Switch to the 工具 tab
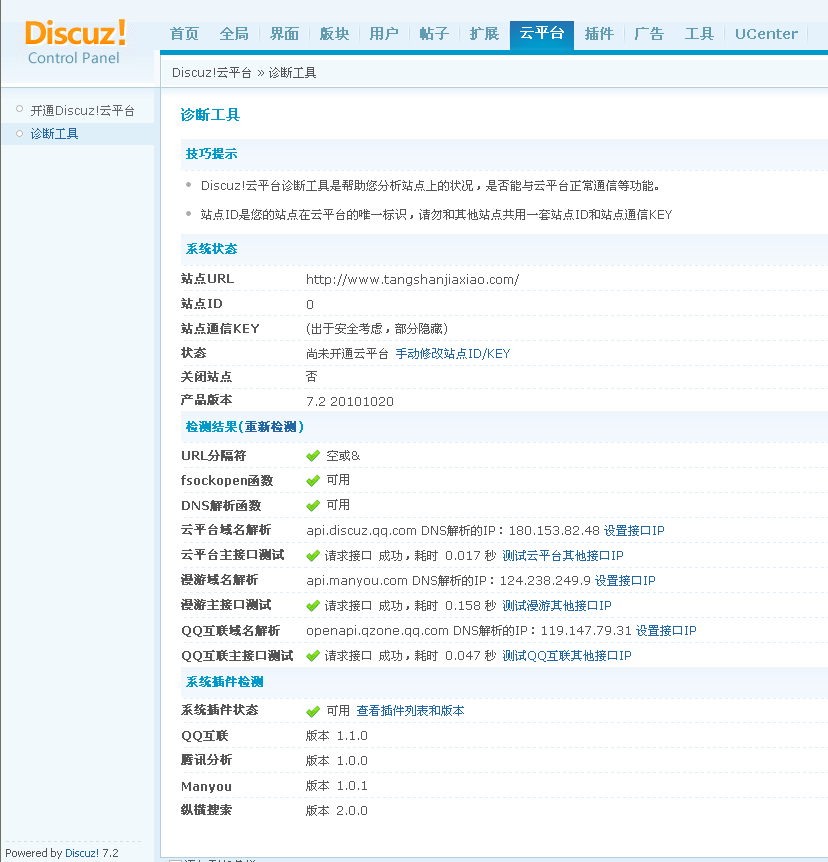The height and width of the screenshot is (862, 828). 699,34
